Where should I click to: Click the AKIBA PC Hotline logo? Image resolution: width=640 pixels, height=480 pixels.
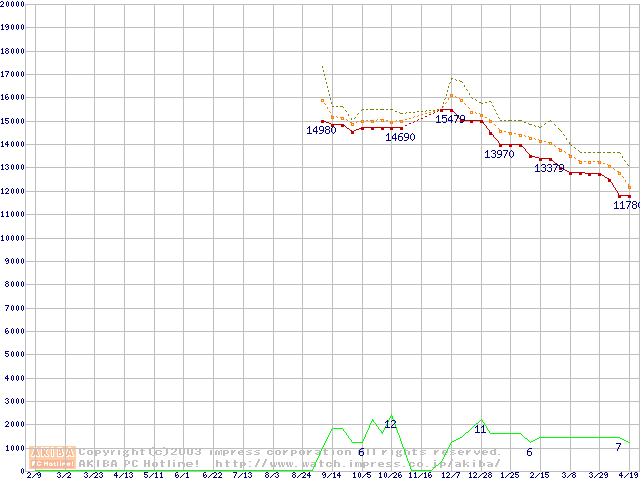[53, 457]
